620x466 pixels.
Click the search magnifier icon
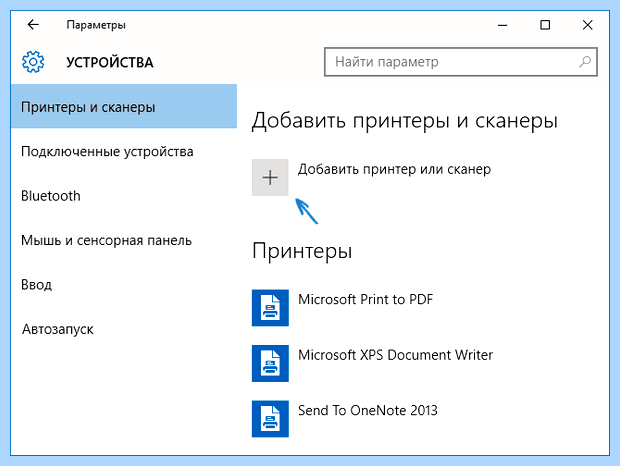(x=585, y=62)
